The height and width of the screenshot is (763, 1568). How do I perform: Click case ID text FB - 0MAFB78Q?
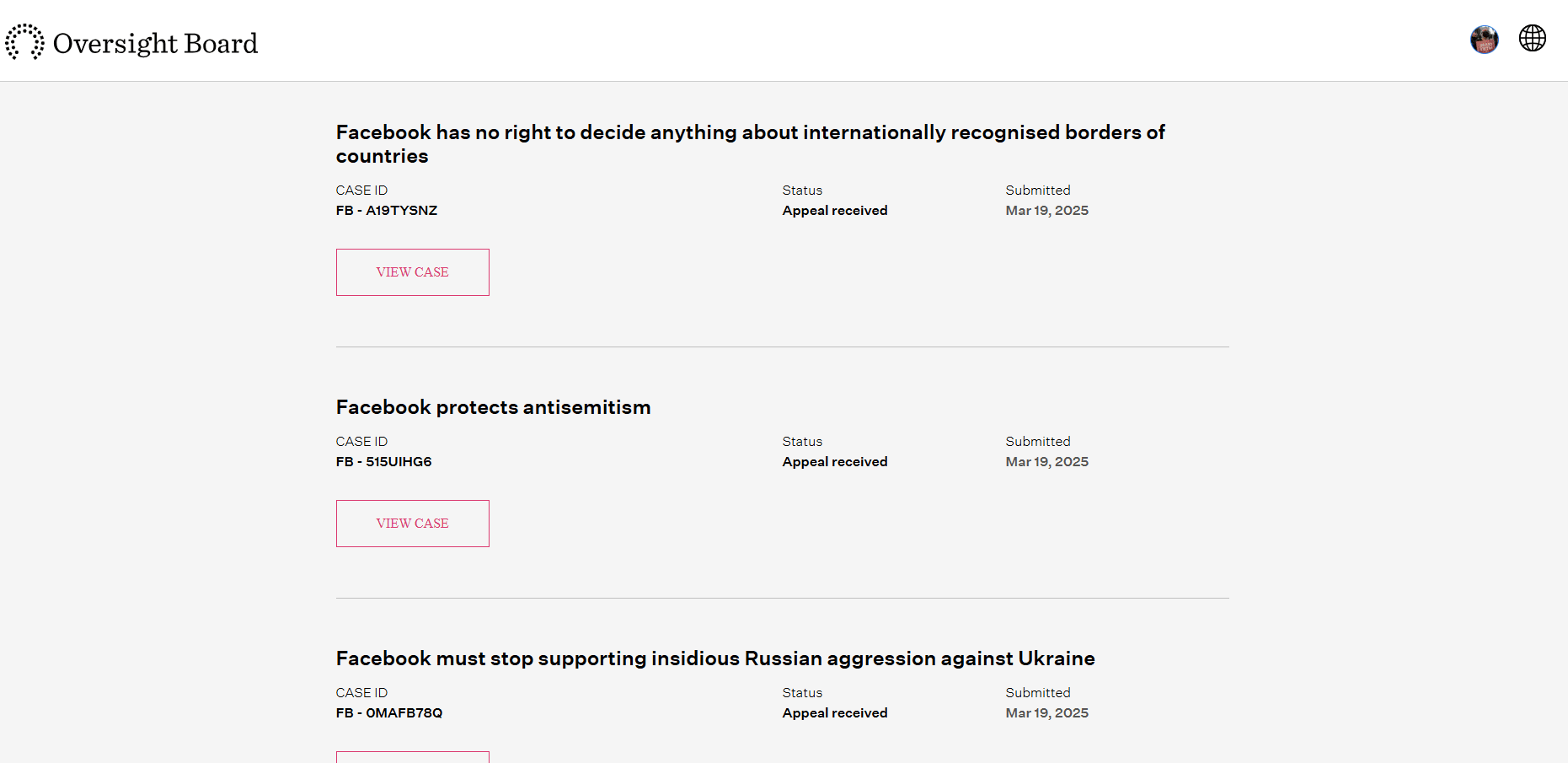pos(388,713)
